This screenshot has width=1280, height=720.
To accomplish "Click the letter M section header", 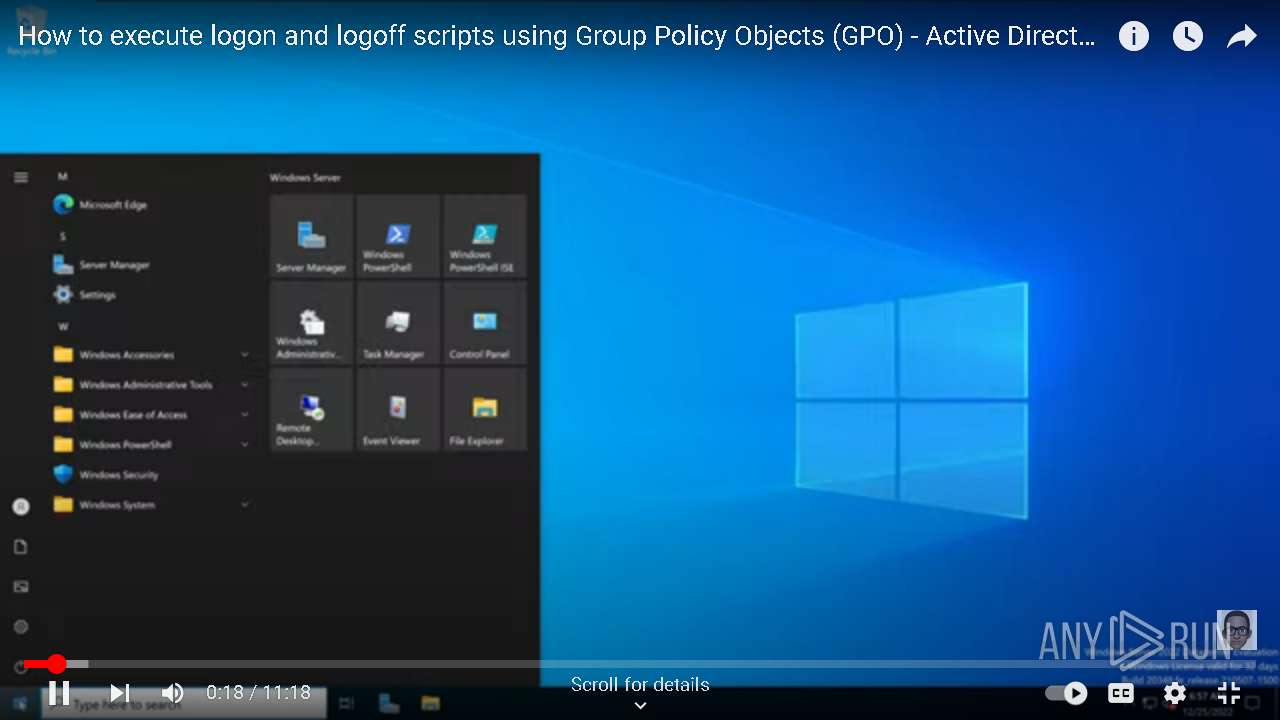I will [x=62, y=177].
